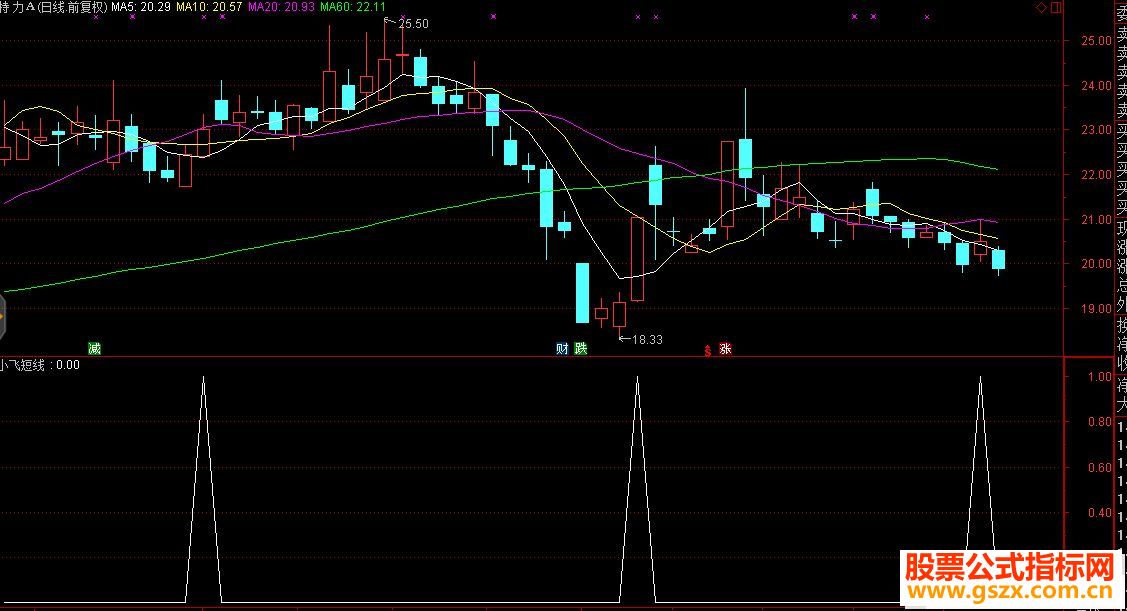
Task: Select the MA10: 20.57 indicator label
Action: (x=209, y=7)
